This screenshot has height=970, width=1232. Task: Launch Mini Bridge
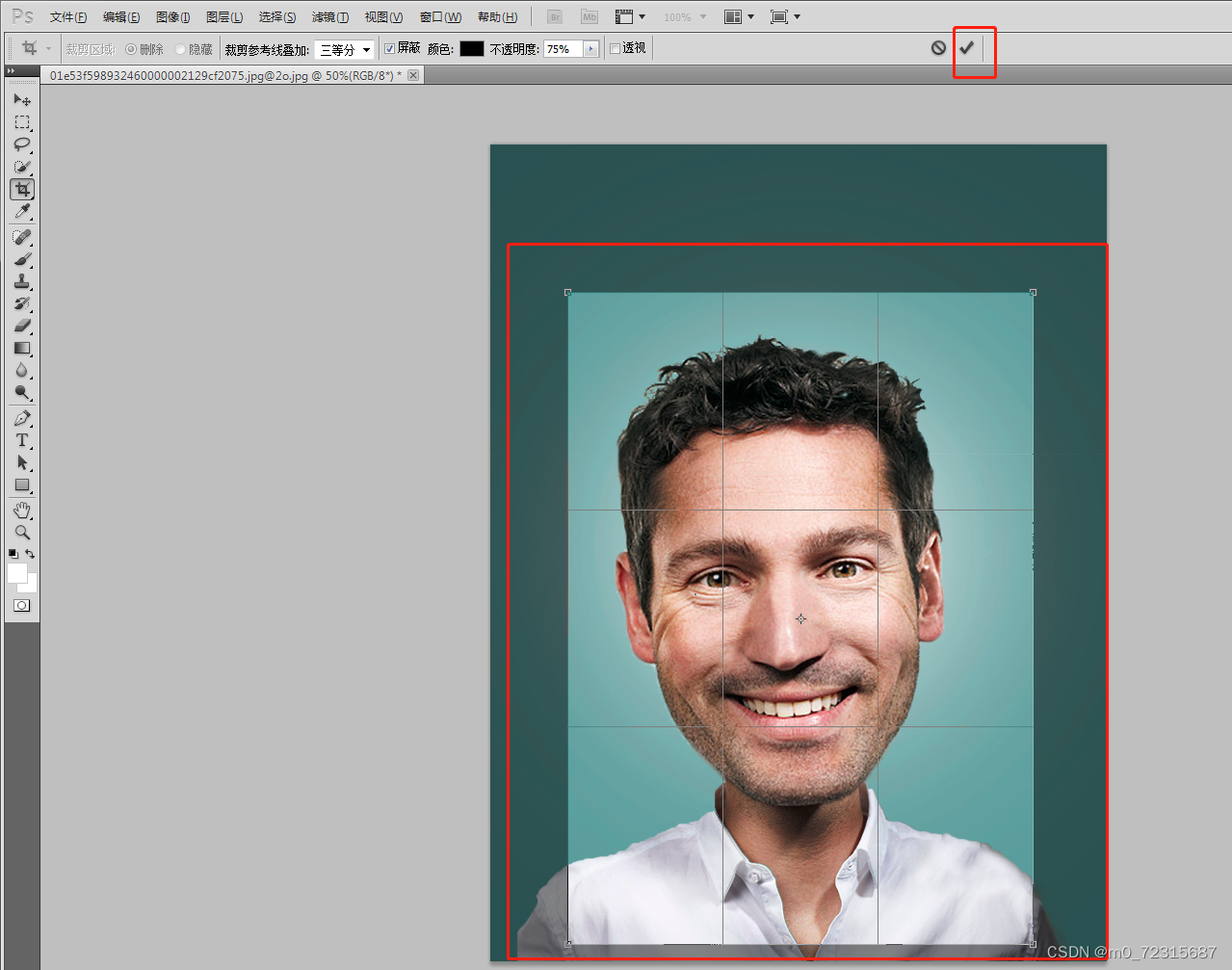[x=590, y=17]
